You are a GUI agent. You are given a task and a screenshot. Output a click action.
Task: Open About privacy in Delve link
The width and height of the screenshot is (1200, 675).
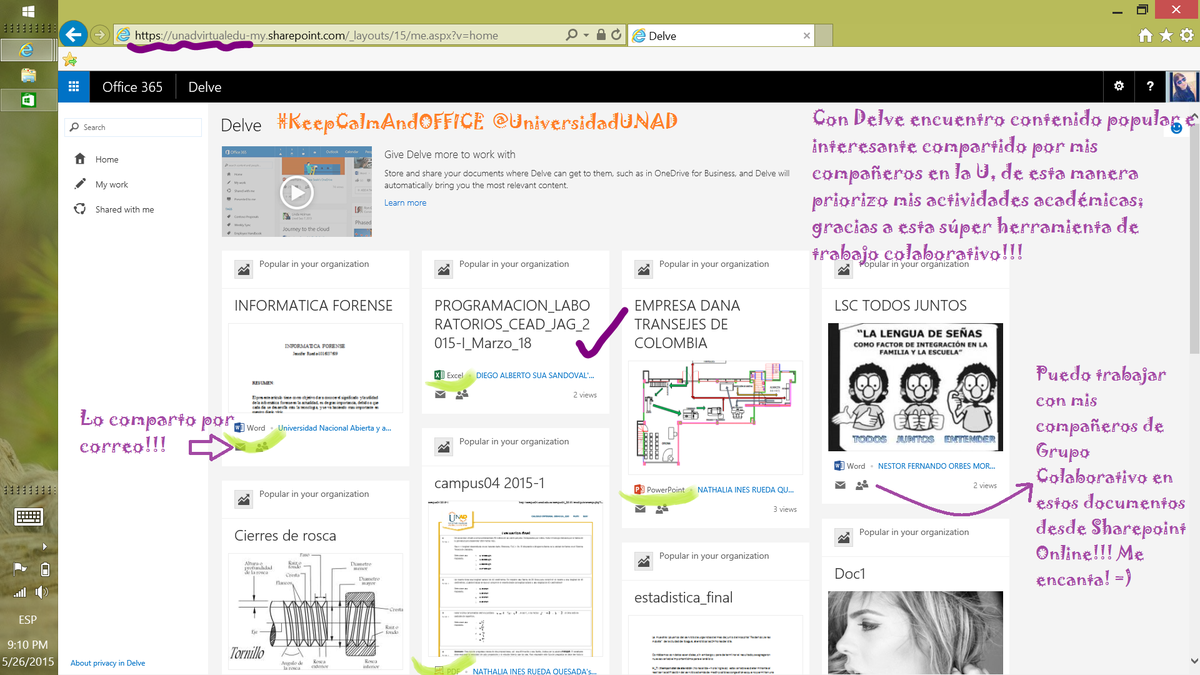[107, 663]
